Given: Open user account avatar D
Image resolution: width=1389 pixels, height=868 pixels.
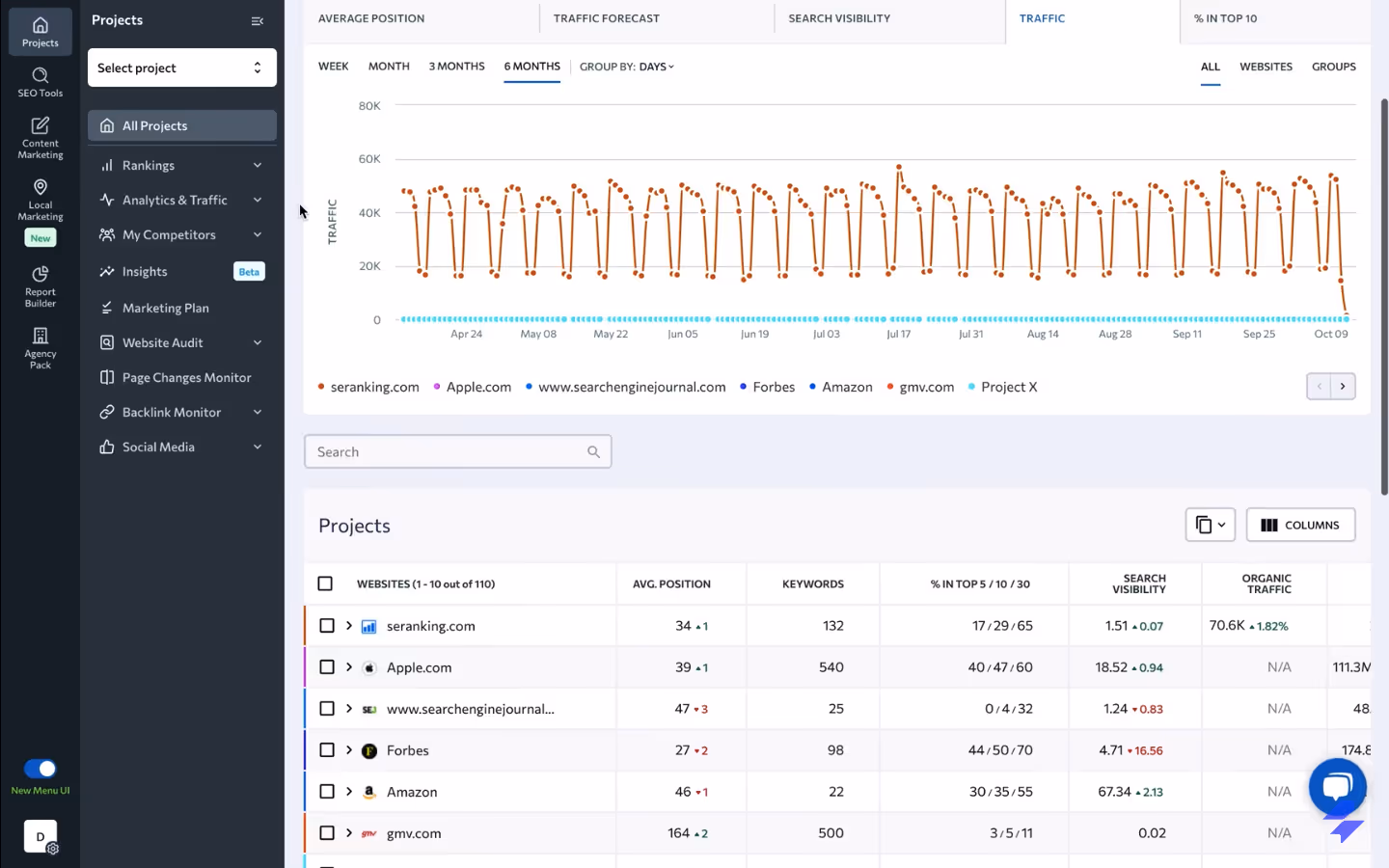Looking at the screenshot, I should [x=41, y=836].
